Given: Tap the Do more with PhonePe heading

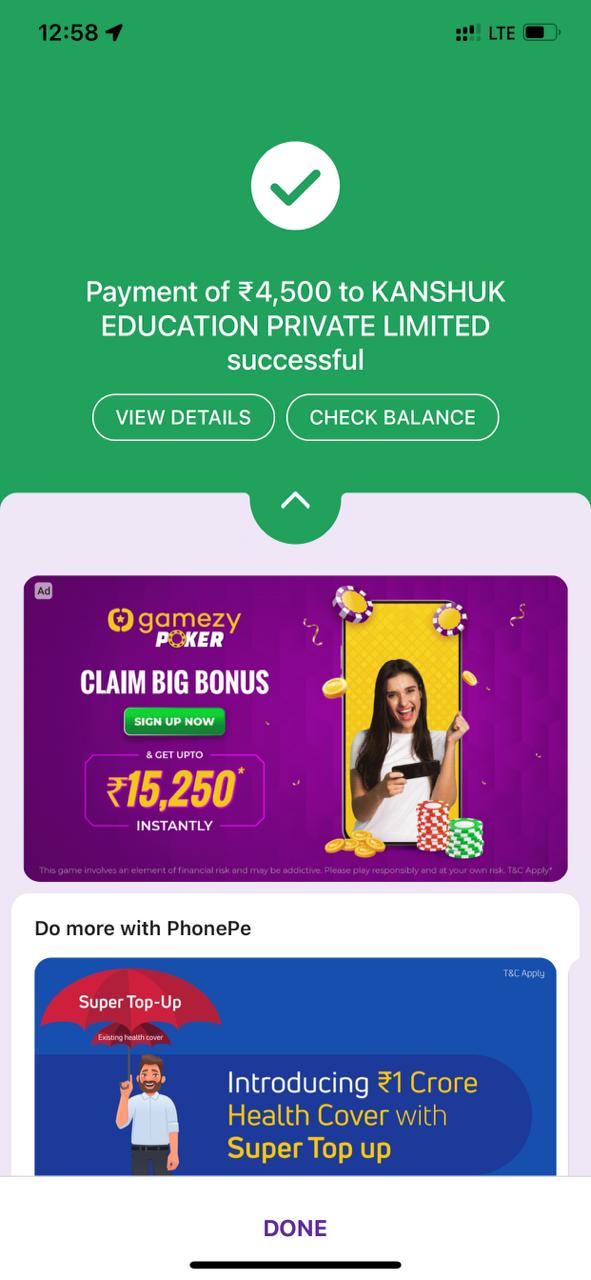Looking at the screenshot, I should point(143,928).
